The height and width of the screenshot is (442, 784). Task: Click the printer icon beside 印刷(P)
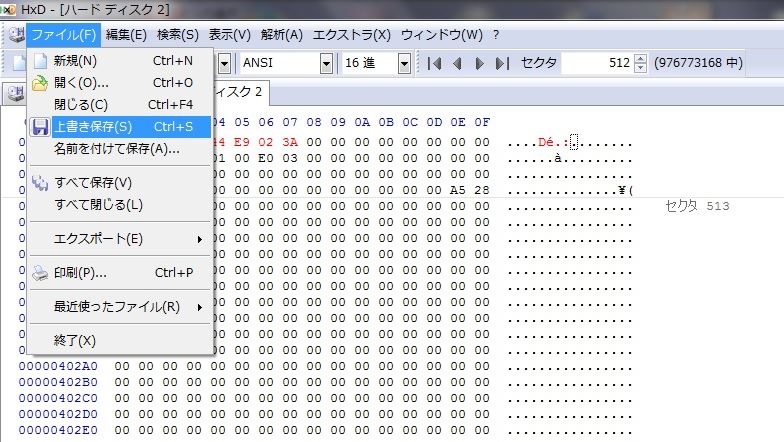[x=40, y=272]
